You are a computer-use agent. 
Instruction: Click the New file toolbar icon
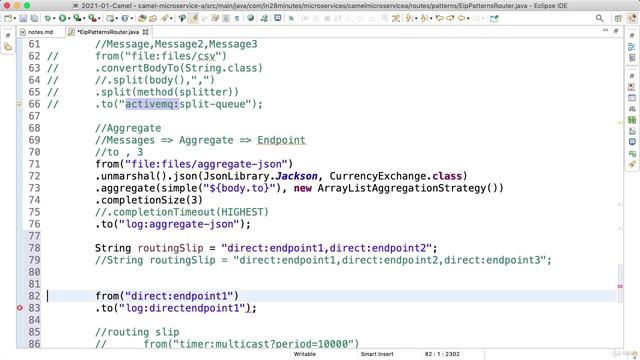[8, 18]
